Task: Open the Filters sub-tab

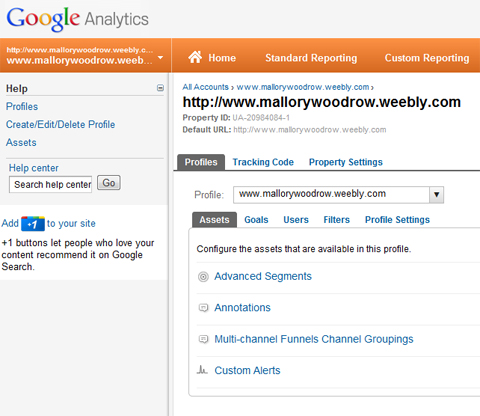Action: click(x=337, y=220)
